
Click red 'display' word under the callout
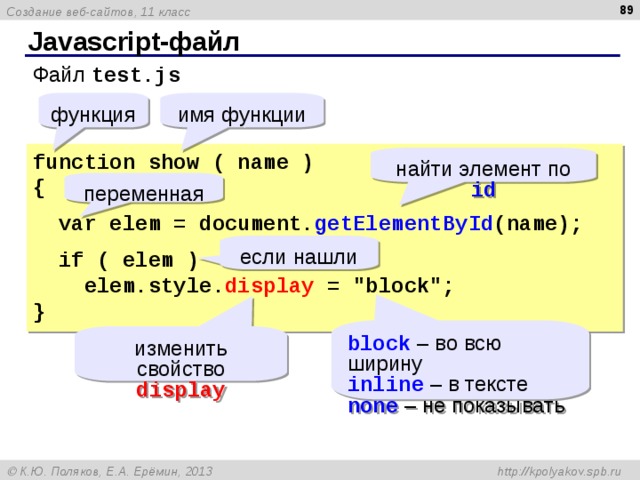[180, 391]
